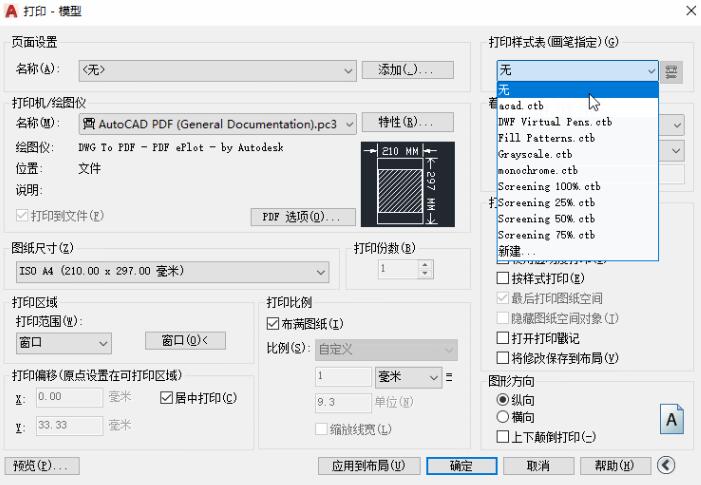Open the 毫米 units dropdown

coord(408,377)
